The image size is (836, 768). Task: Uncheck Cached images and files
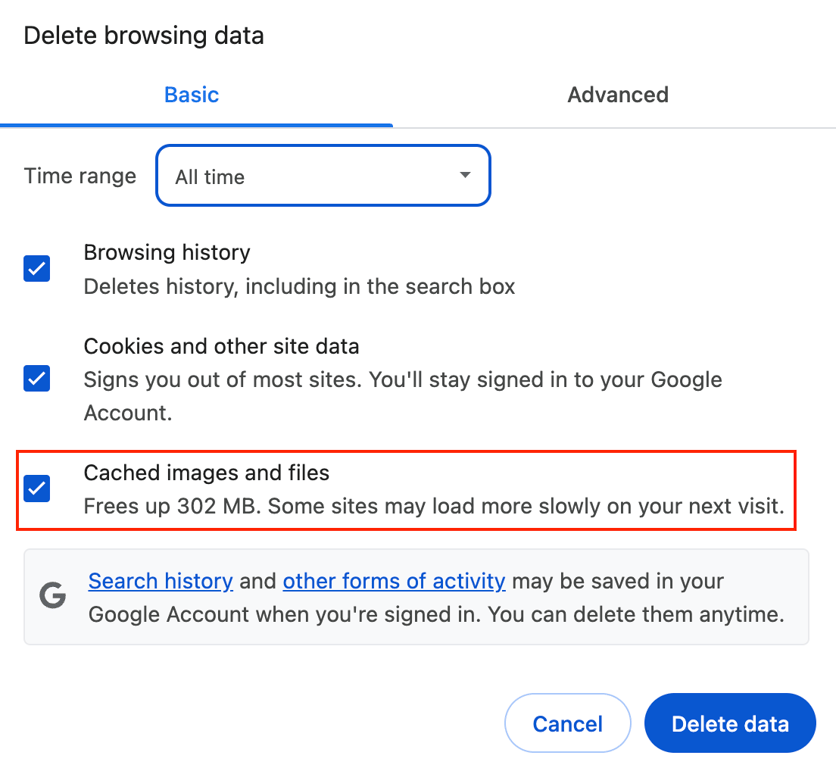(36, 488)
